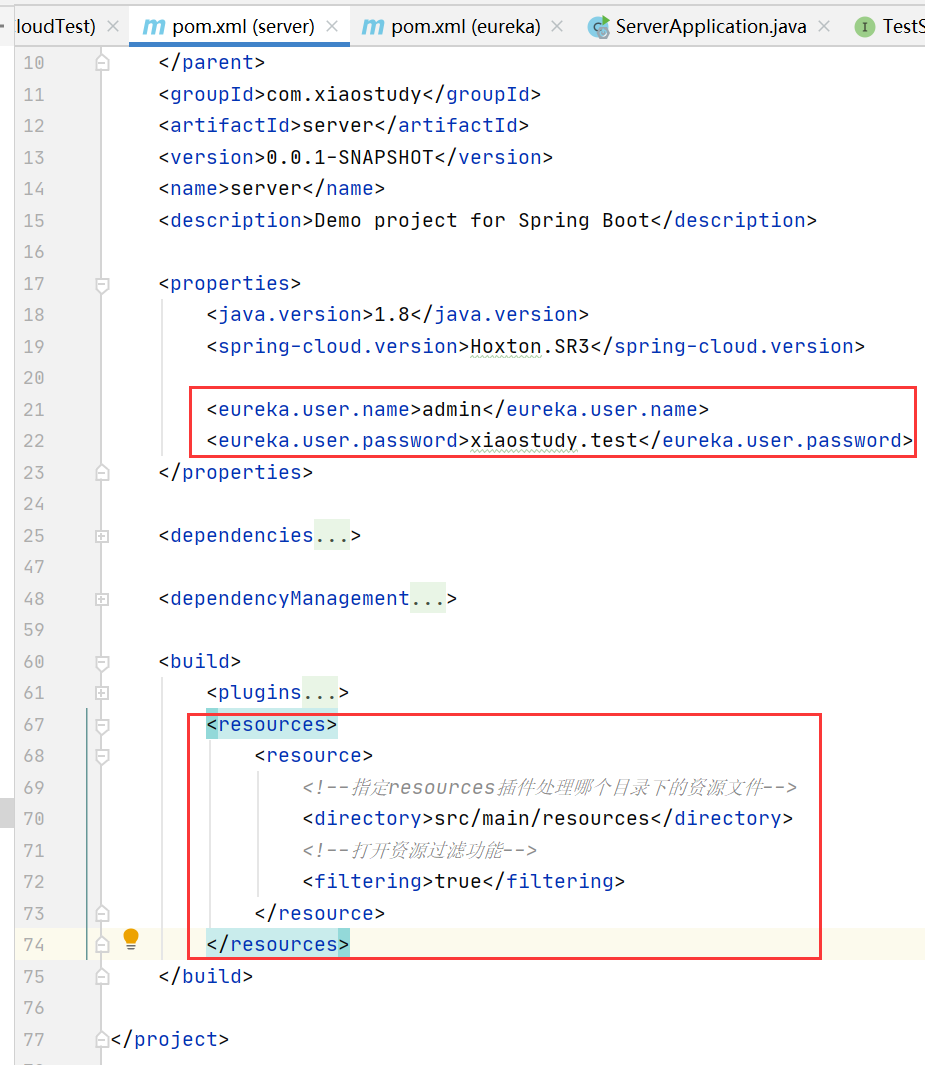Click the java.version value 1.8
The height and width of the screenshot is (1065, 925).
(x=392, y=314)
